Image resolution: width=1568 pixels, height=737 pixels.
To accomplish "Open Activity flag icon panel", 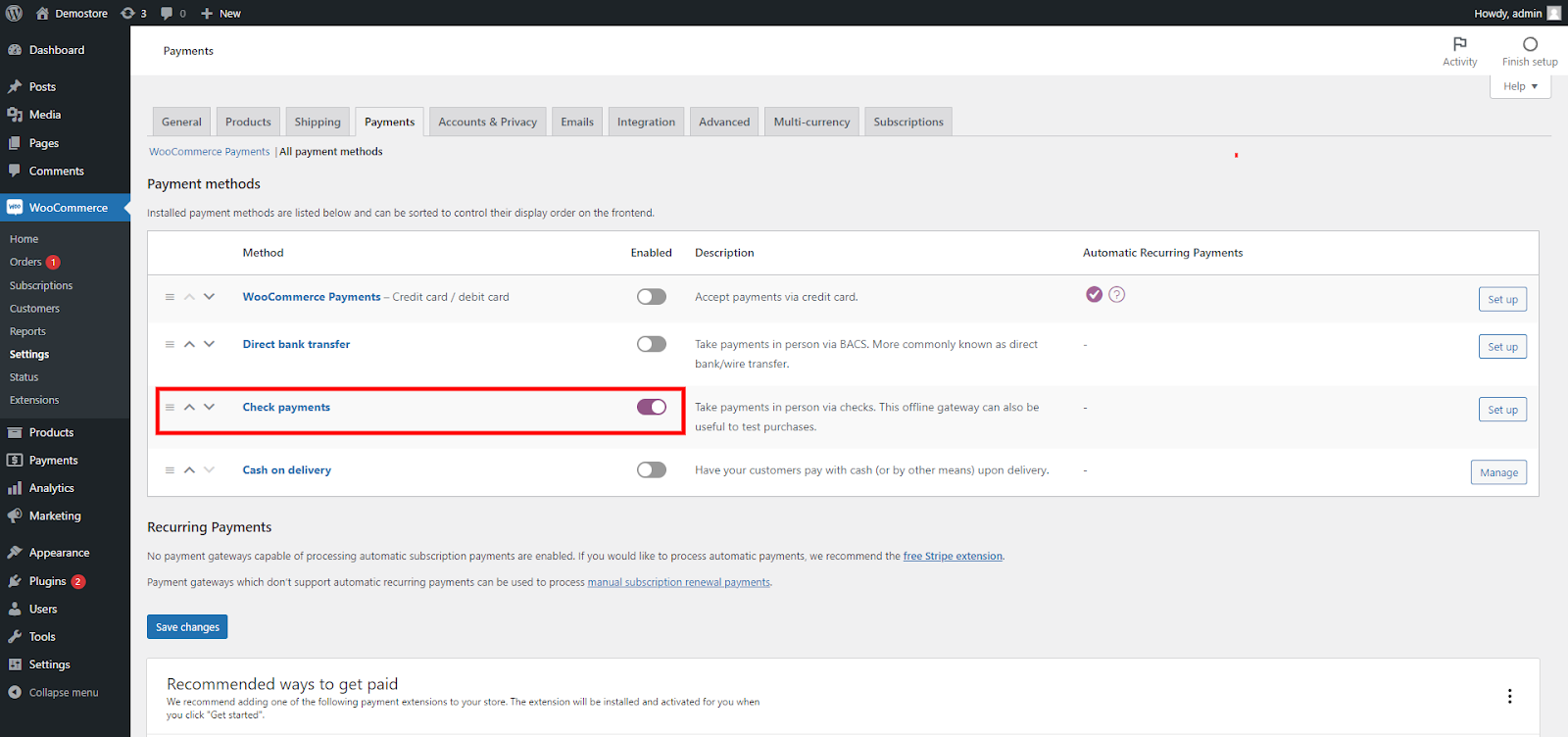I will 1460,44.
